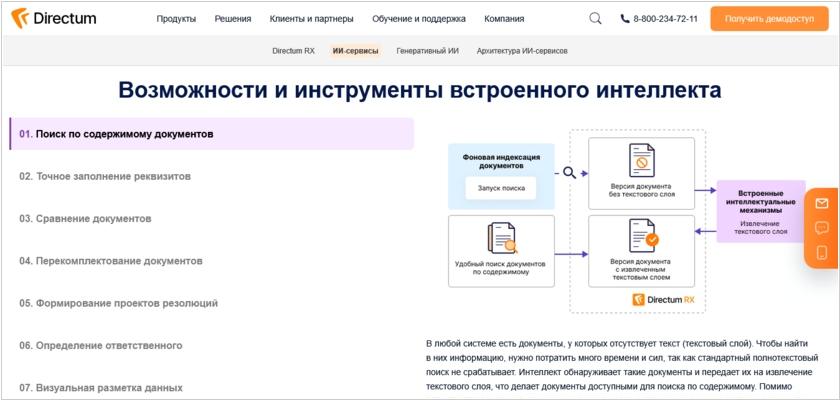
Task: Open Архитектура ИИ-сервисов tab
Action: (x=522, y=51)
